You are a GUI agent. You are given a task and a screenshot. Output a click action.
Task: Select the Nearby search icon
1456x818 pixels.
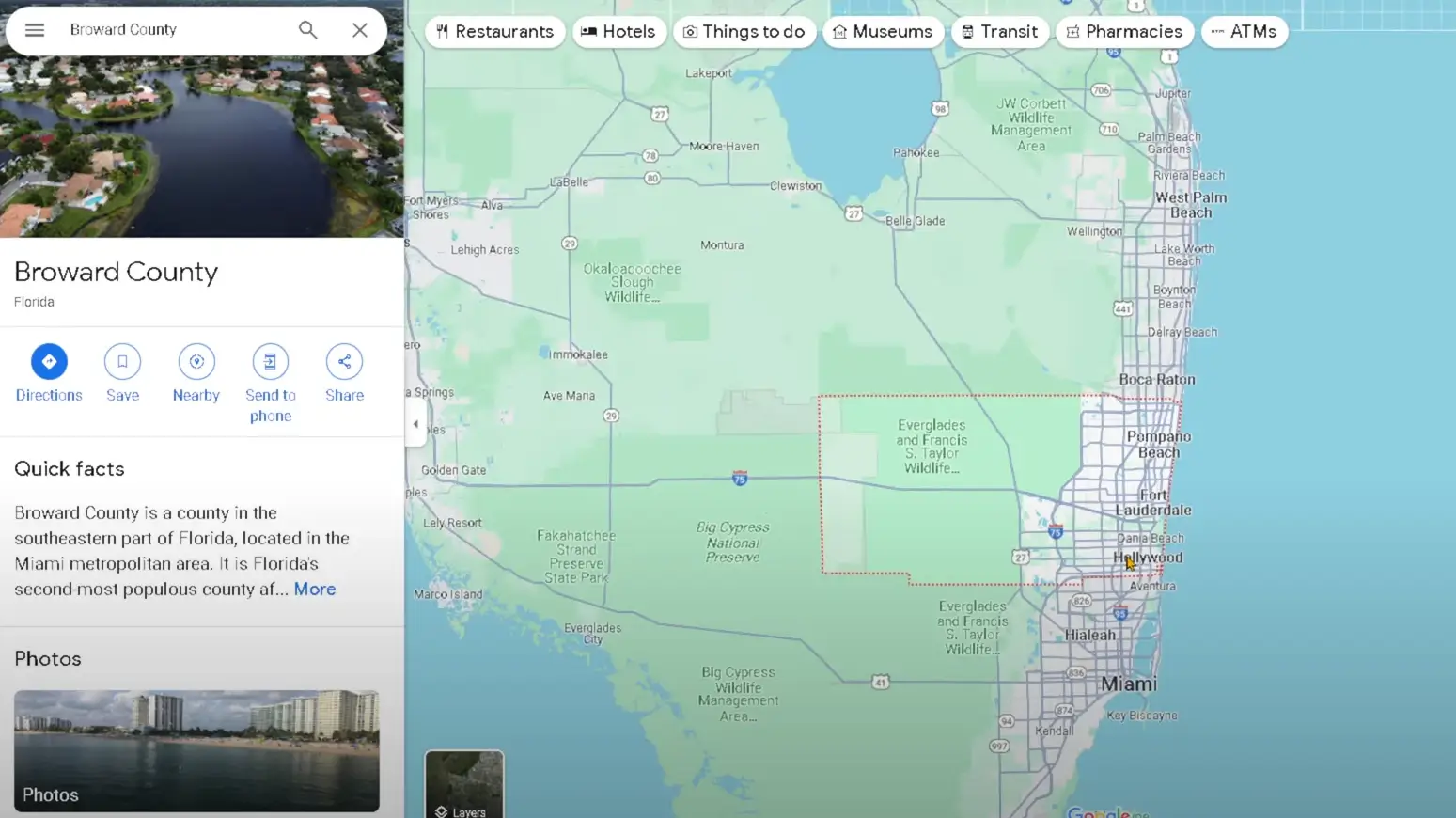pyautogui.click(x=196, y=361)
